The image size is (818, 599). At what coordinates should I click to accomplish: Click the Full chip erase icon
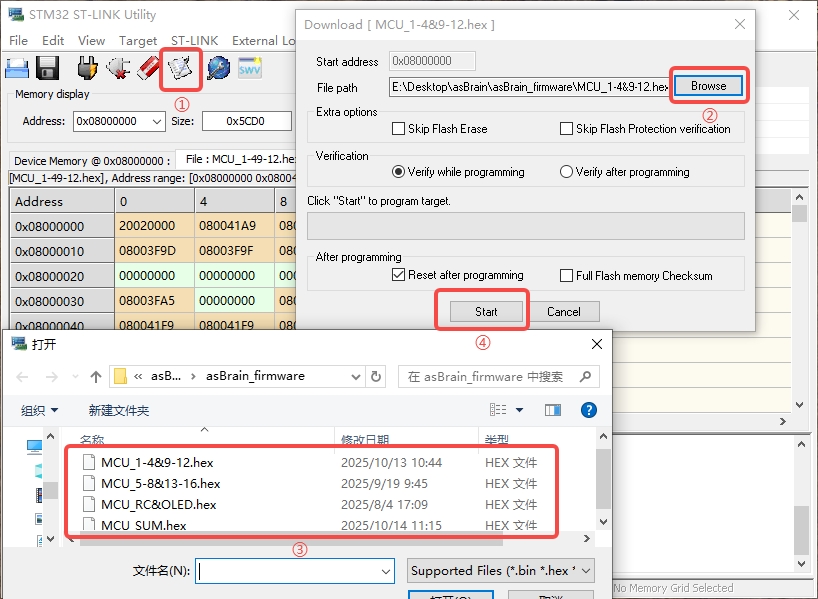pos(148,68)
